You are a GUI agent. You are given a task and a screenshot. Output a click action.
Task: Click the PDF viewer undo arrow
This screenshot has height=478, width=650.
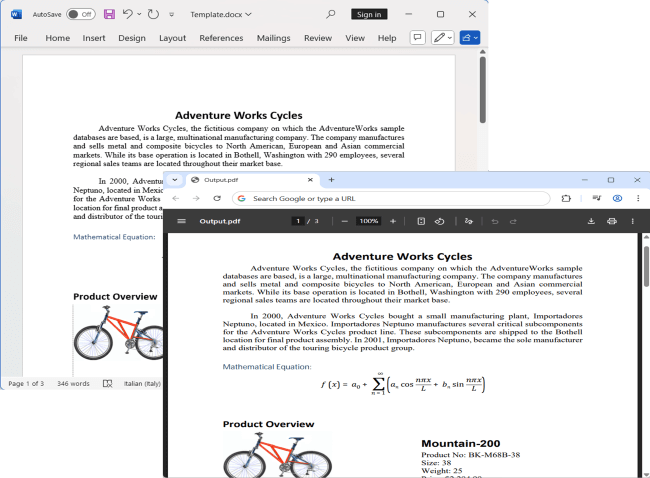(x=495, y=221)
